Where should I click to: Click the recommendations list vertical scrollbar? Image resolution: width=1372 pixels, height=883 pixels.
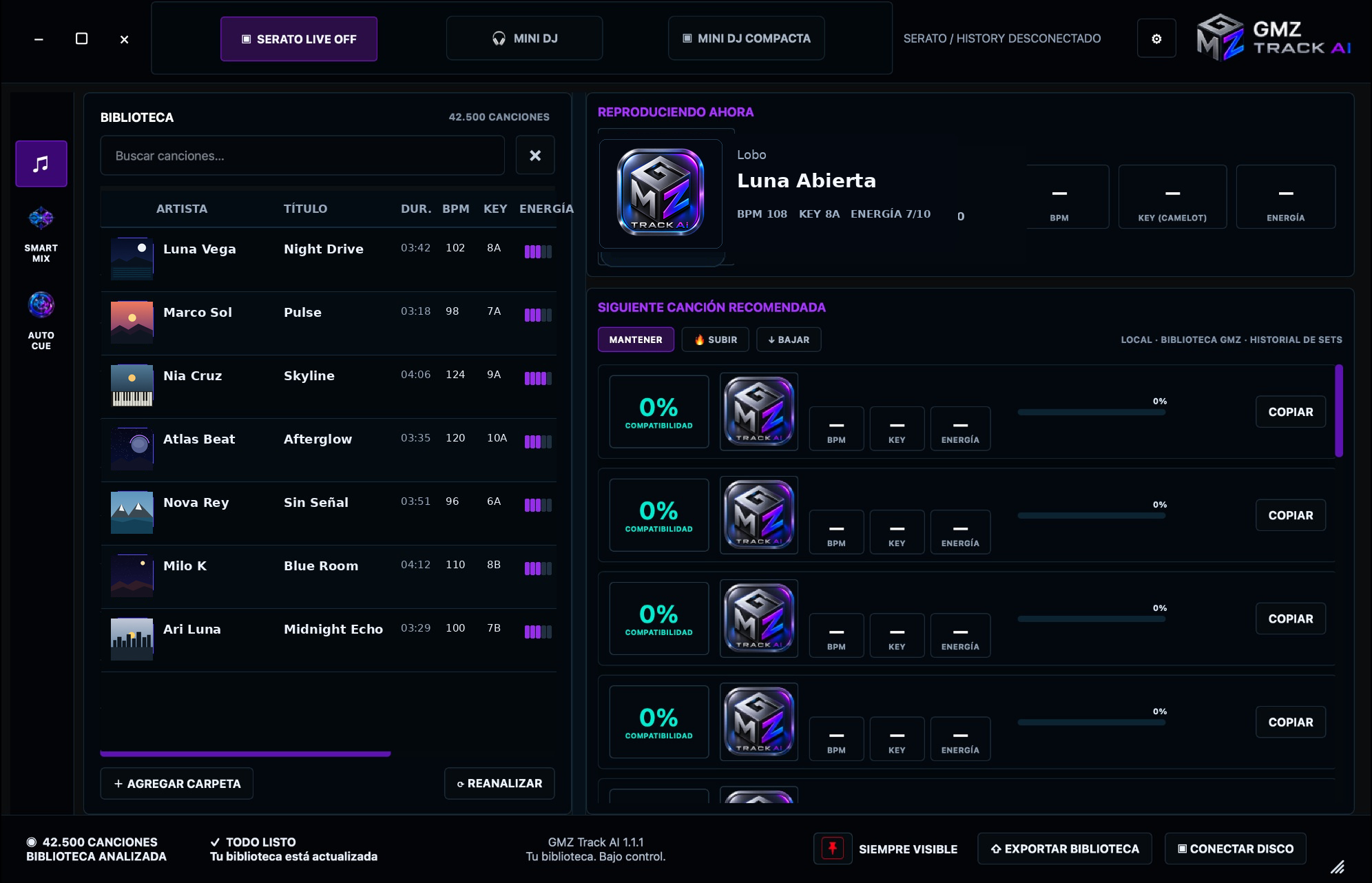[x=1339, y=411]
